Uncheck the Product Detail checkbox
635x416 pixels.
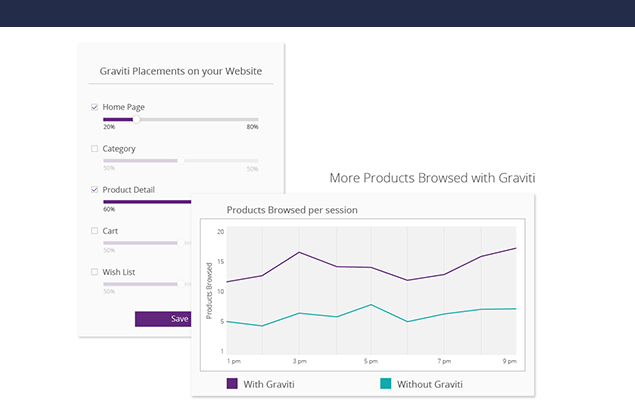[94, 190]
